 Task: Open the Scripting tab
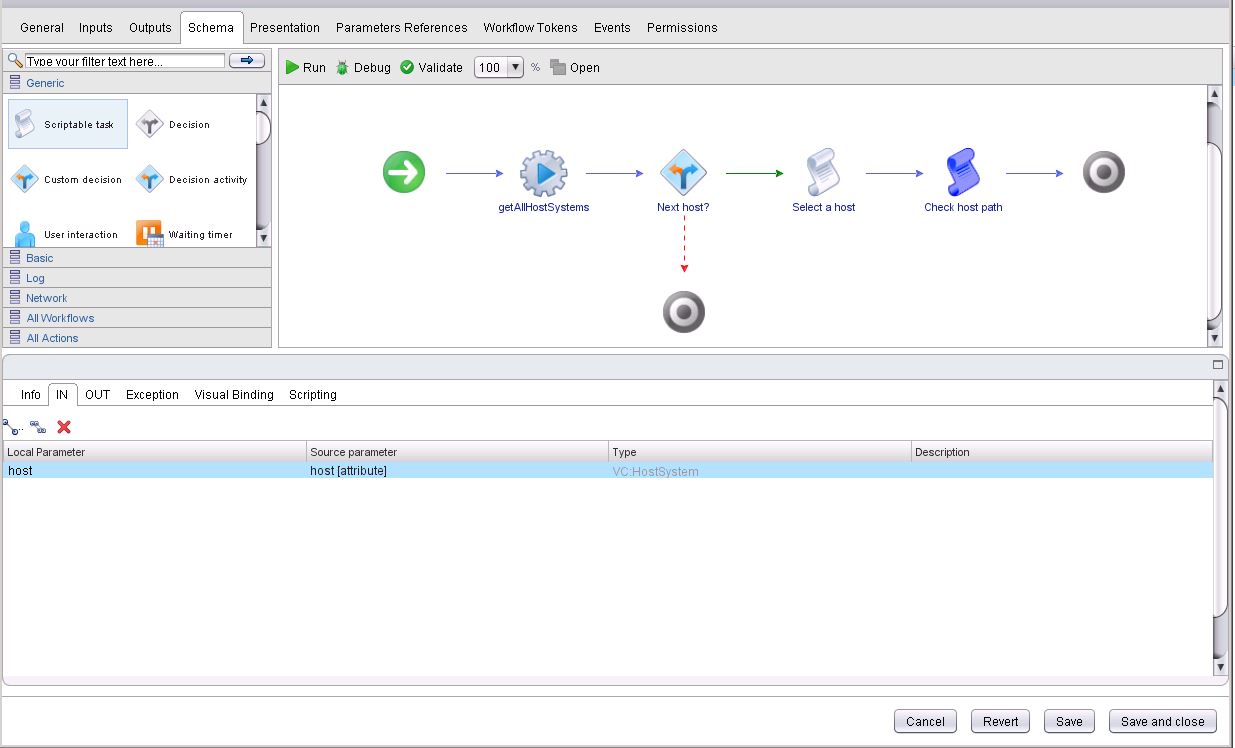(x=312, y=395)
